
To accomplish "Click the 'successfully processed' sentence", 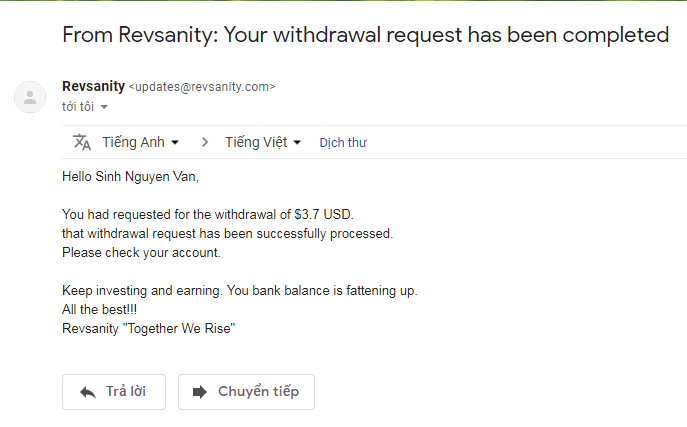I will click(227, 233).
